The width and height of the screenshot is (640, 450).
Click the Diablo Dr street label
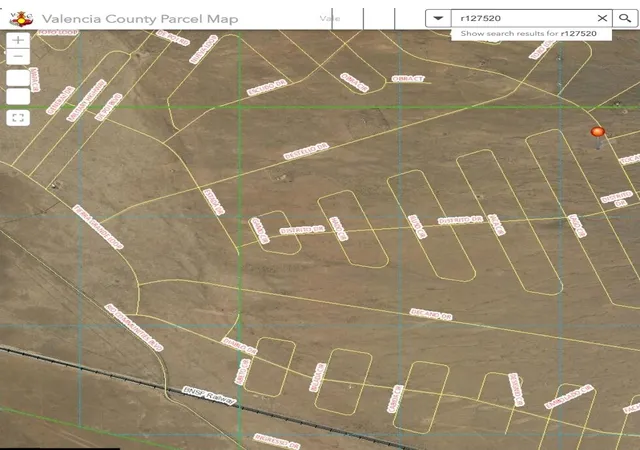[x=239, y=346]
